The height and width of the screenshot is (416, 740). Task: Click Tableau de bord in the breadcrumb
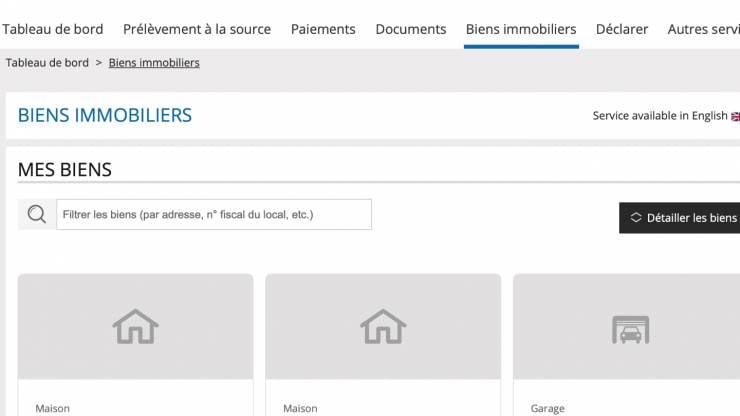tap(47, 63)
